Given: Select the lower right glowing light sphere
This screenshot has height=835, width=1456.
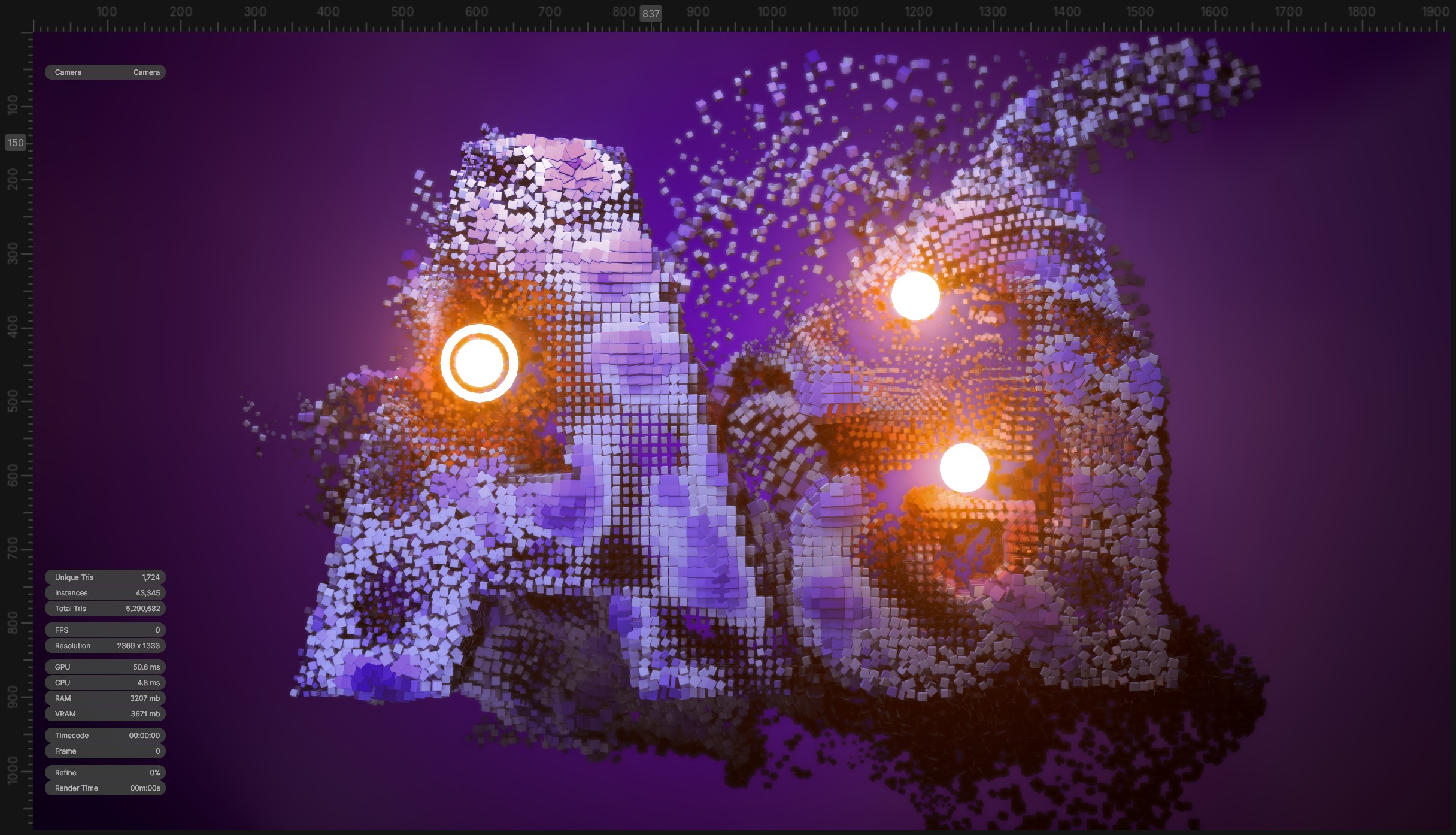Looking at the screenshot, I should pyautogui.click(x=964, y=468).
